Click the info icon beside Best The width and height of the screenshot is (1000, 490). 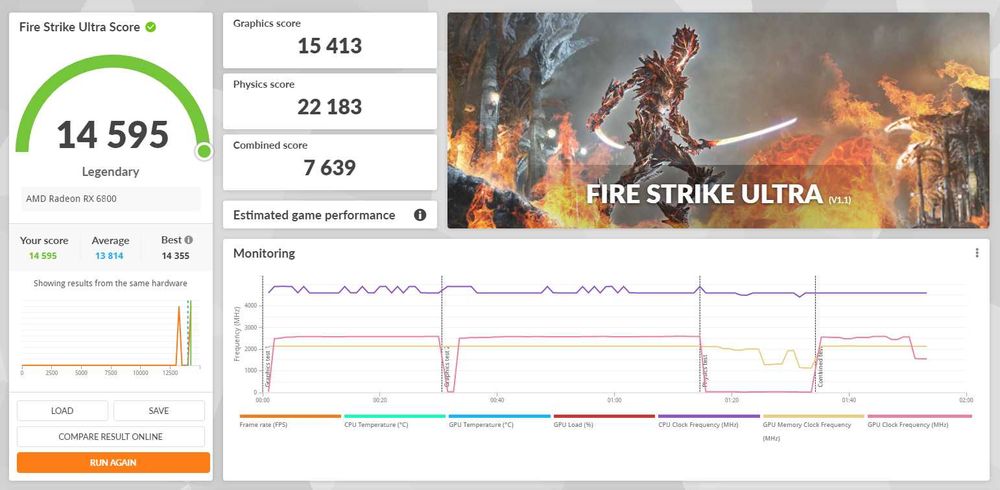(x=189, y=240)
